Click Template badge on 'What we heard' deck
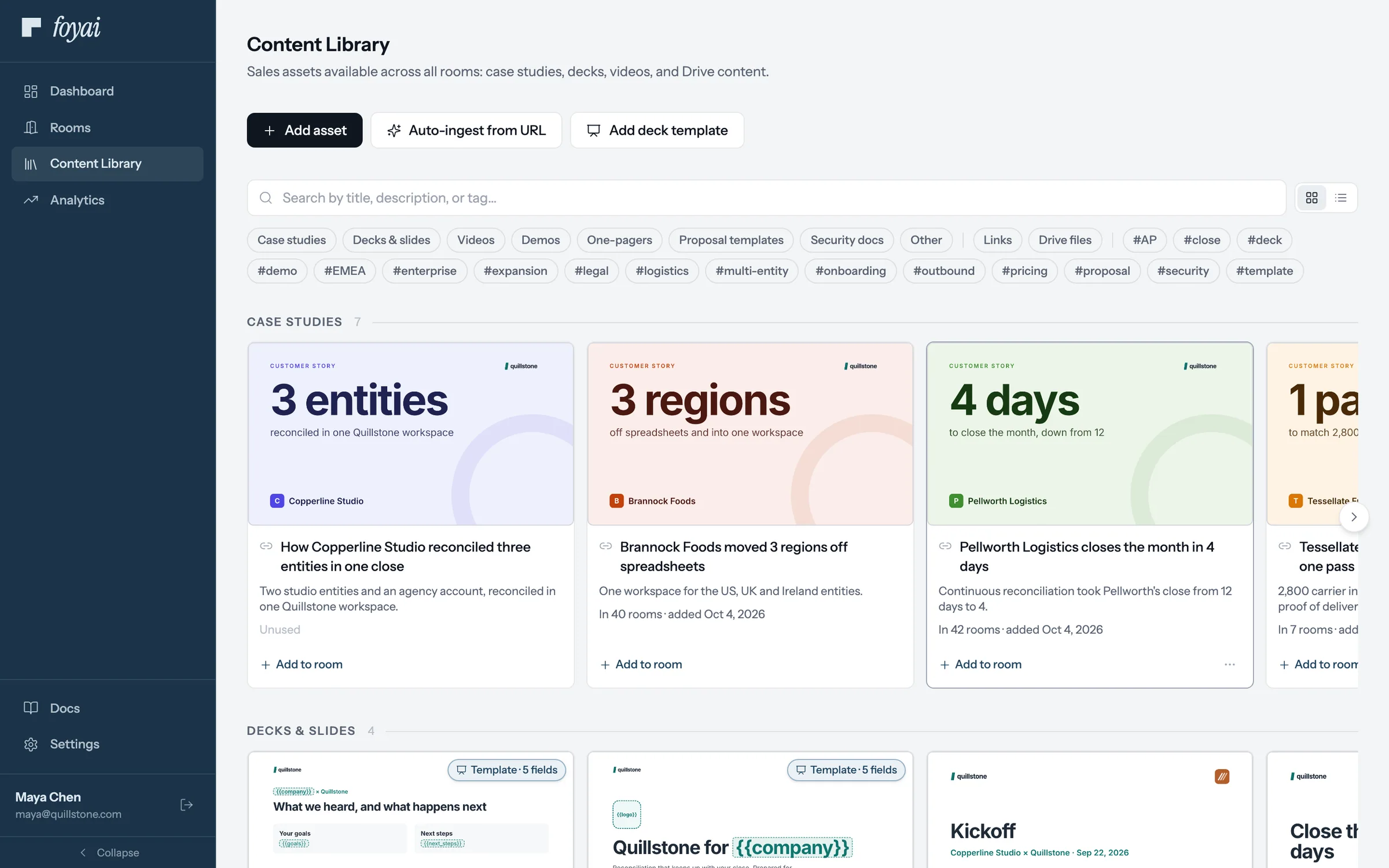 coord(507,770)
